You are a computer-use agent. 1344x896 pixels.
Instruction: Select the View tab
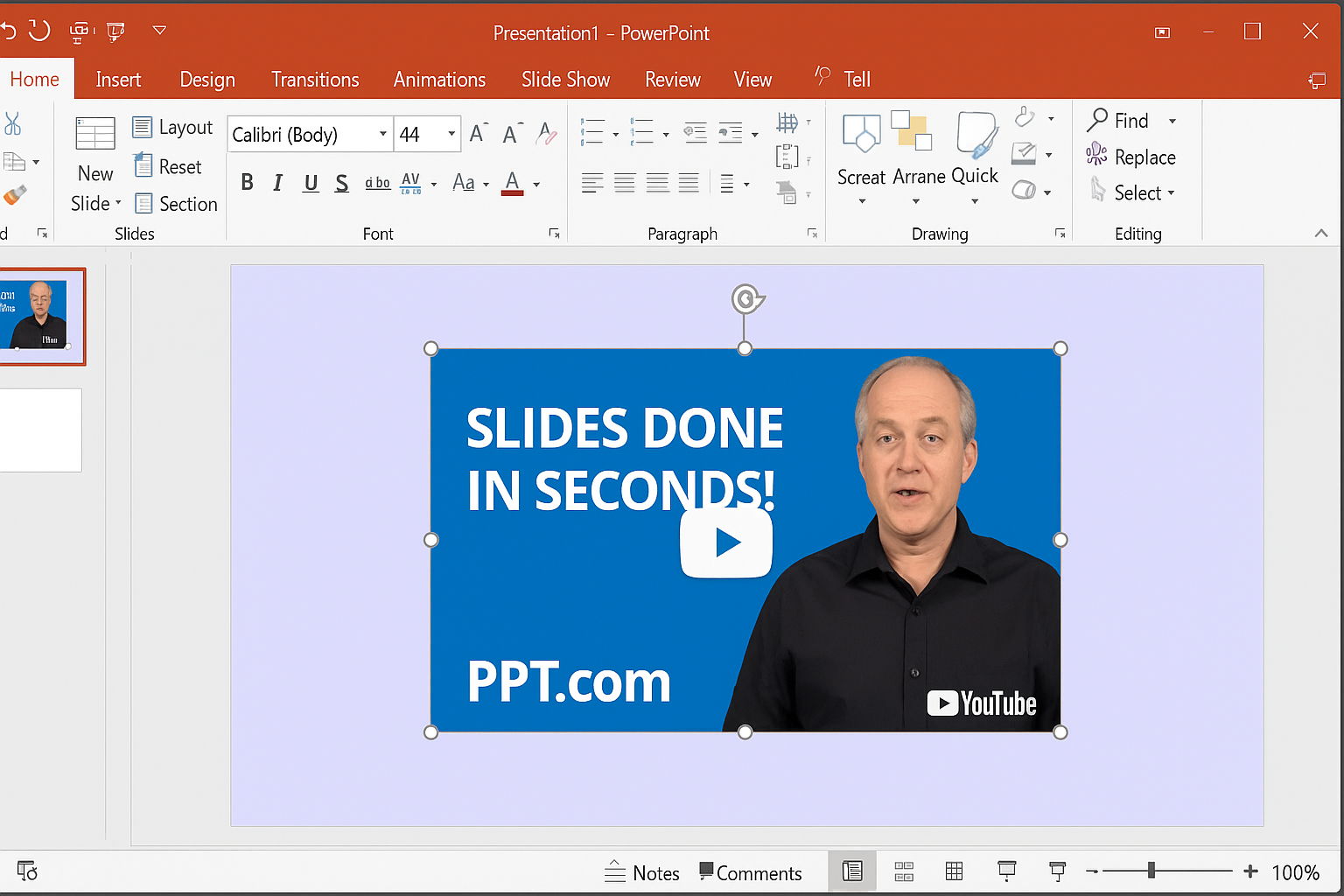pyautogui.click(x=752, y=80)
